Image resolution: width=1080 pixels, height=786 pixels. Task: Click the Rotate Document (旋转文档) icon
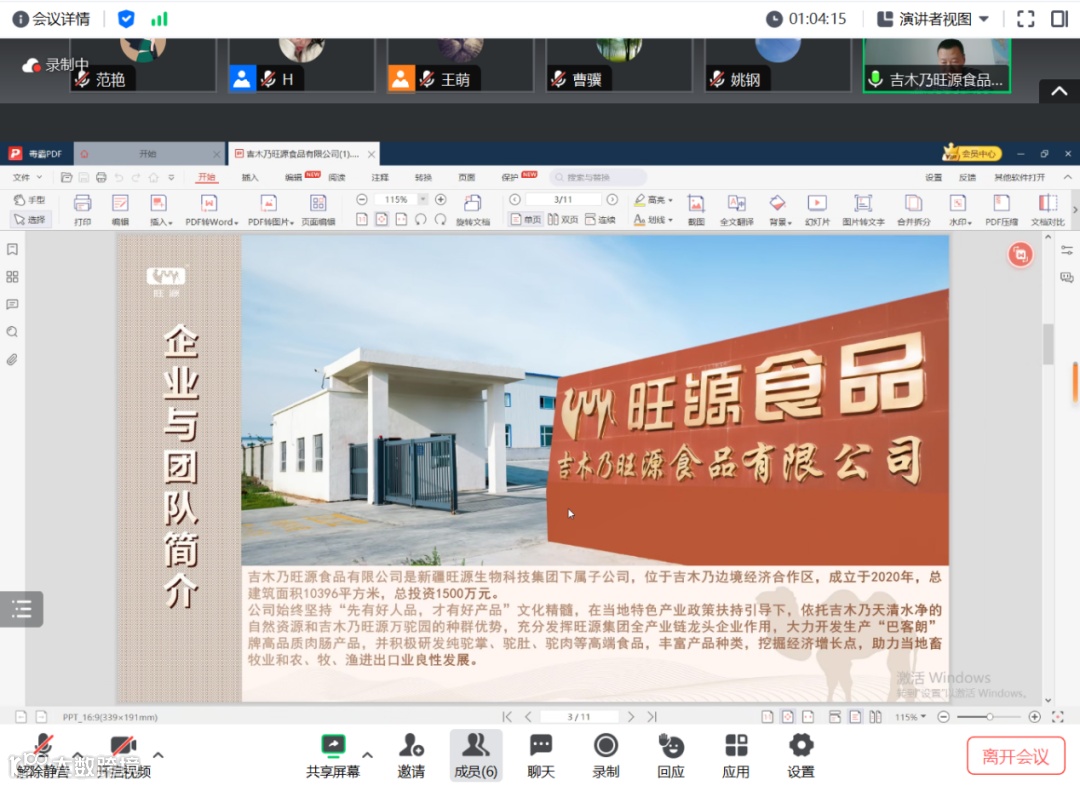coord(473,209)
